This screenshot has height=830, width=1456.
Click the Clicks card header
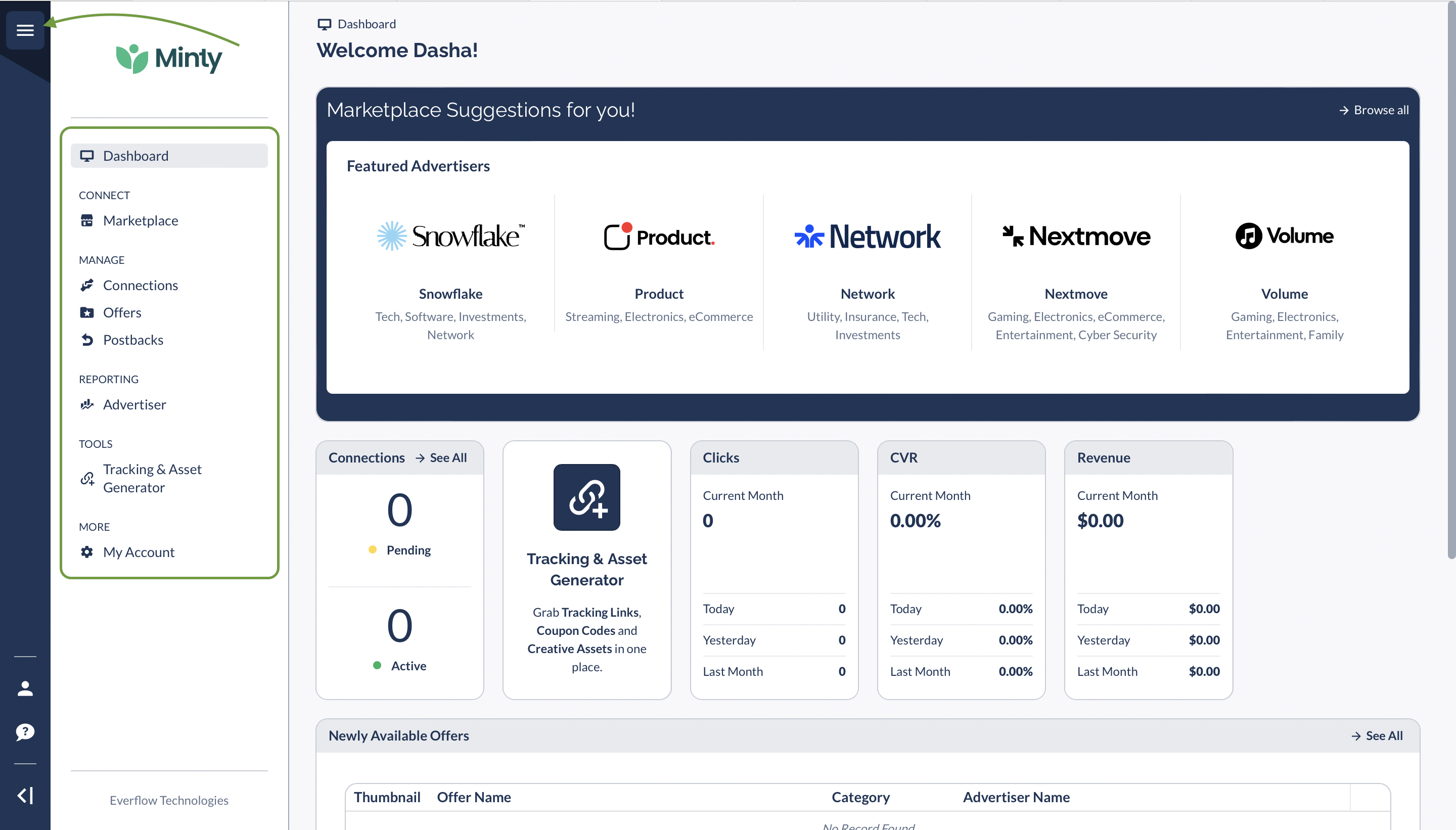(x=773, y=458)
